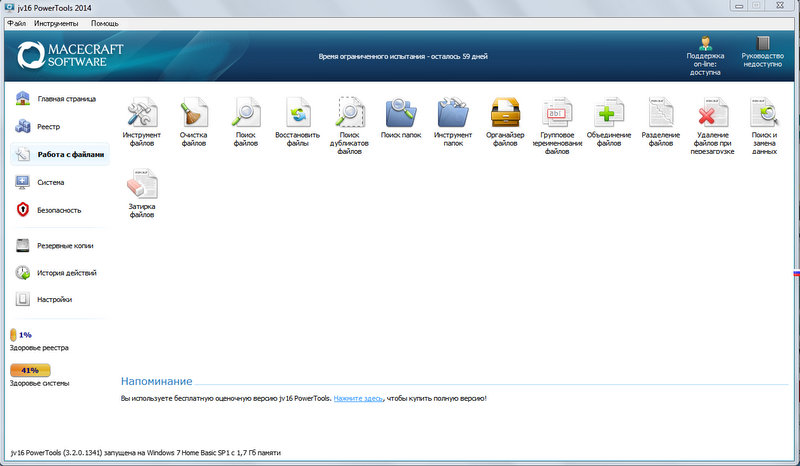Image resolution: width=800 pixels, height=466 pixels.
Task: Click the trial period remaining text
Action: tap(403, 56)
